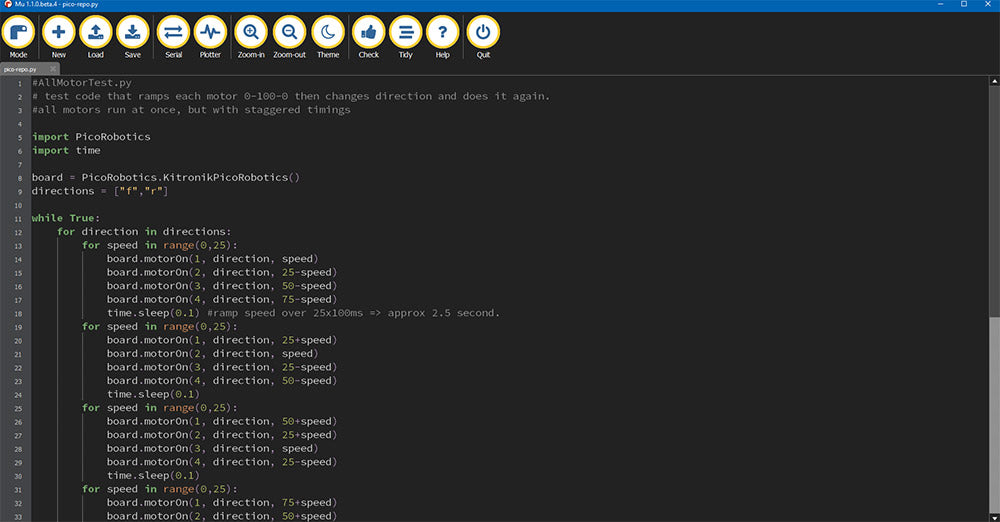Click on the 'import time' line
This screenshot has width=1000, height=522.
click(x=66, y=150)
